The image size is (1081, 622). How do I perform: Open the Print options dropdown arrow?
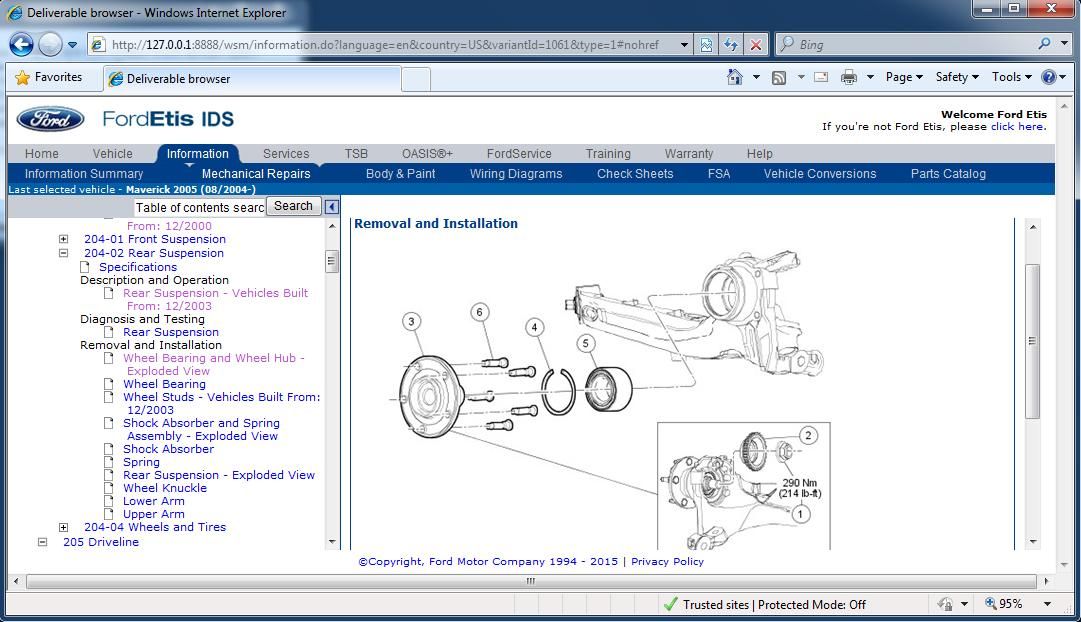point(870,77)
